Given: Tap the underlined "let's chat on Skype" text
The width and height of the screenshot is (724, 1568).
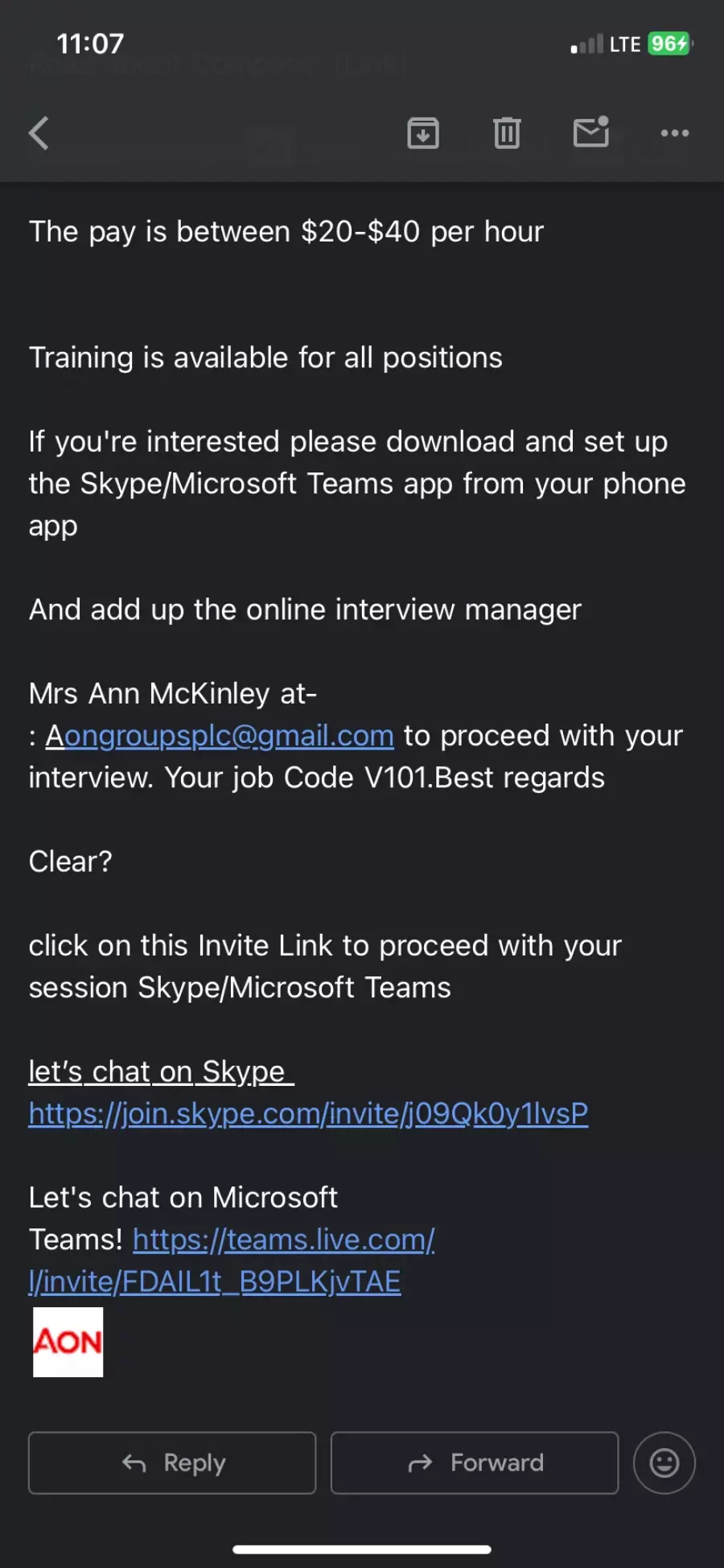Looking at the screenshot, I should pos(161,1071).
